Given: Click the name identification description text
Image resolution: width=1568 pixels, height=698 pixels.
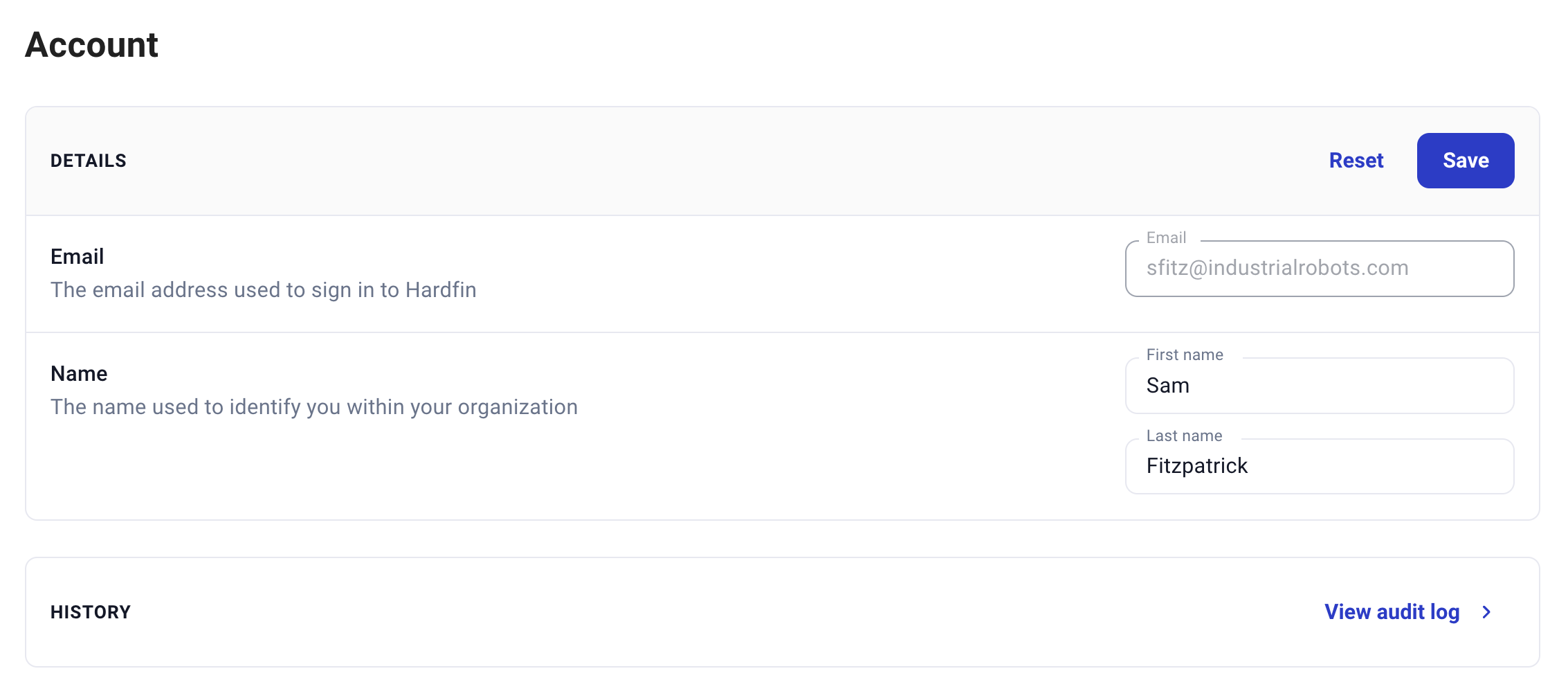Looking at the screenshot, I should (x=313, y=407).
